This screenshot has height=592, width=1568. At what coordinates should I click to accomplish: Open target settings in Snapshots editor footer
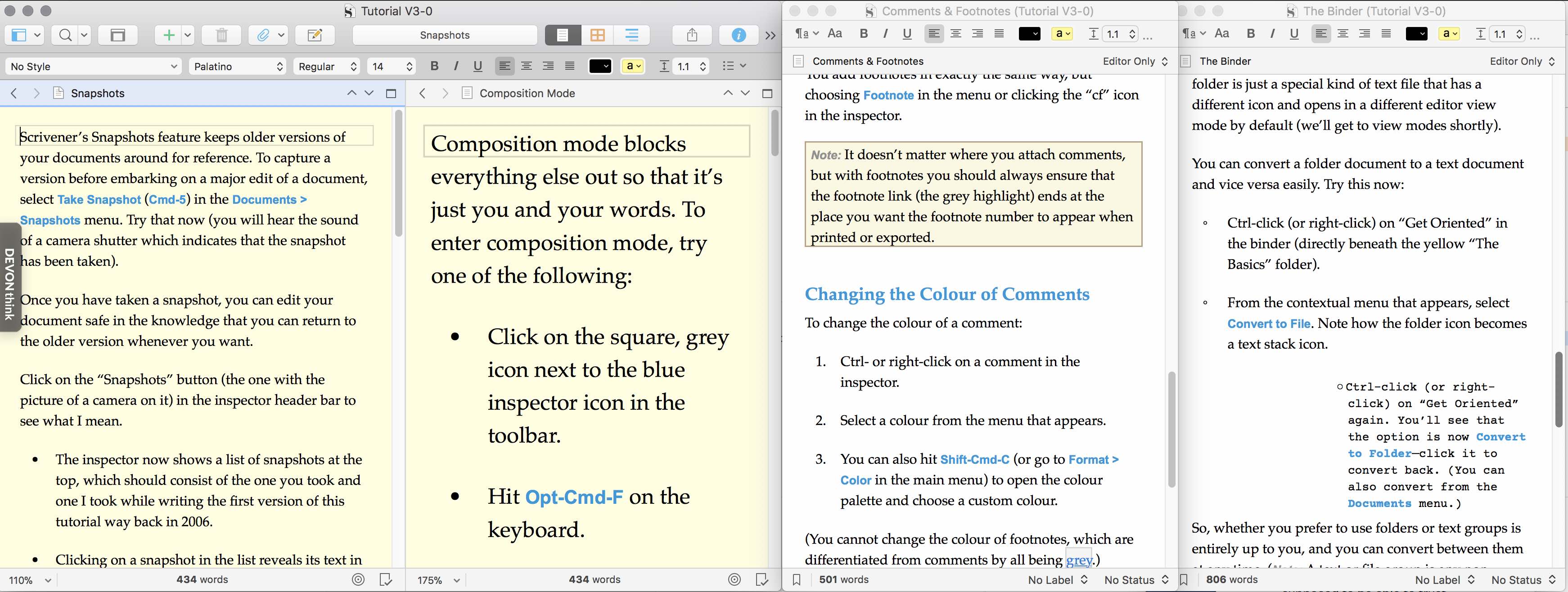click(359, 580)
